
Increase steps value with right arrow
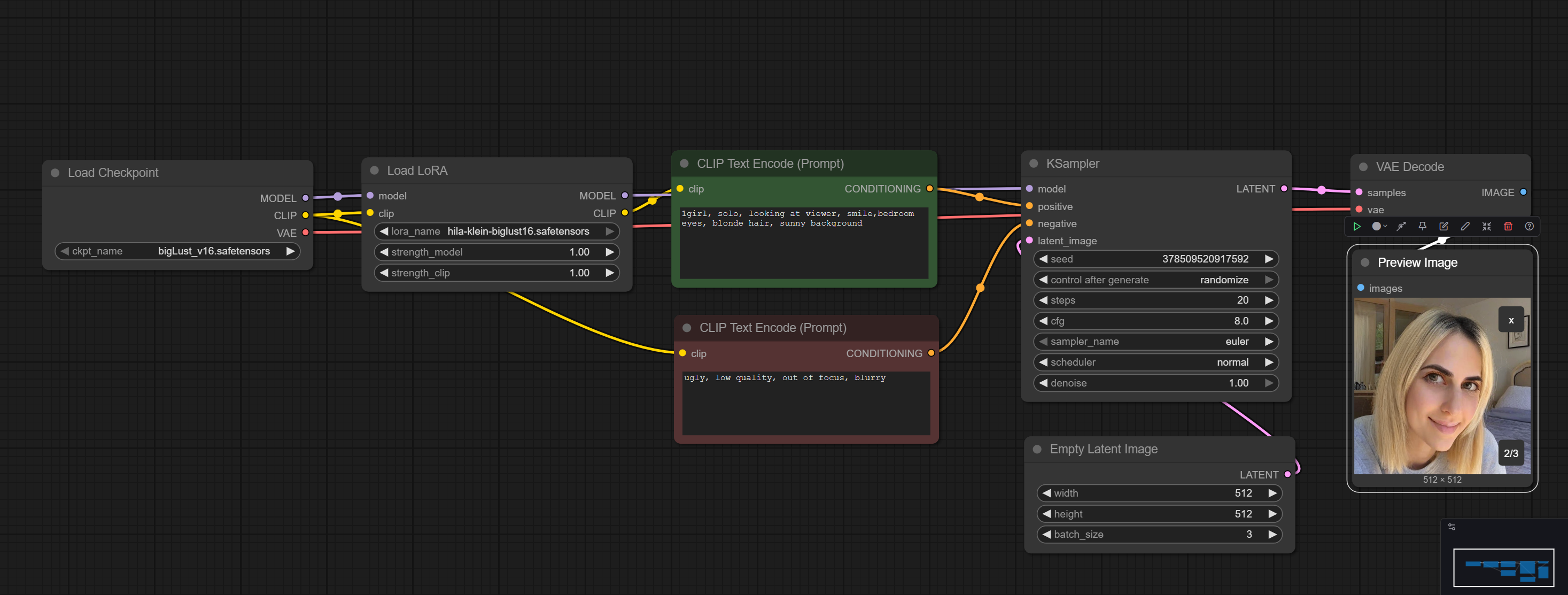pos(1269,300)
